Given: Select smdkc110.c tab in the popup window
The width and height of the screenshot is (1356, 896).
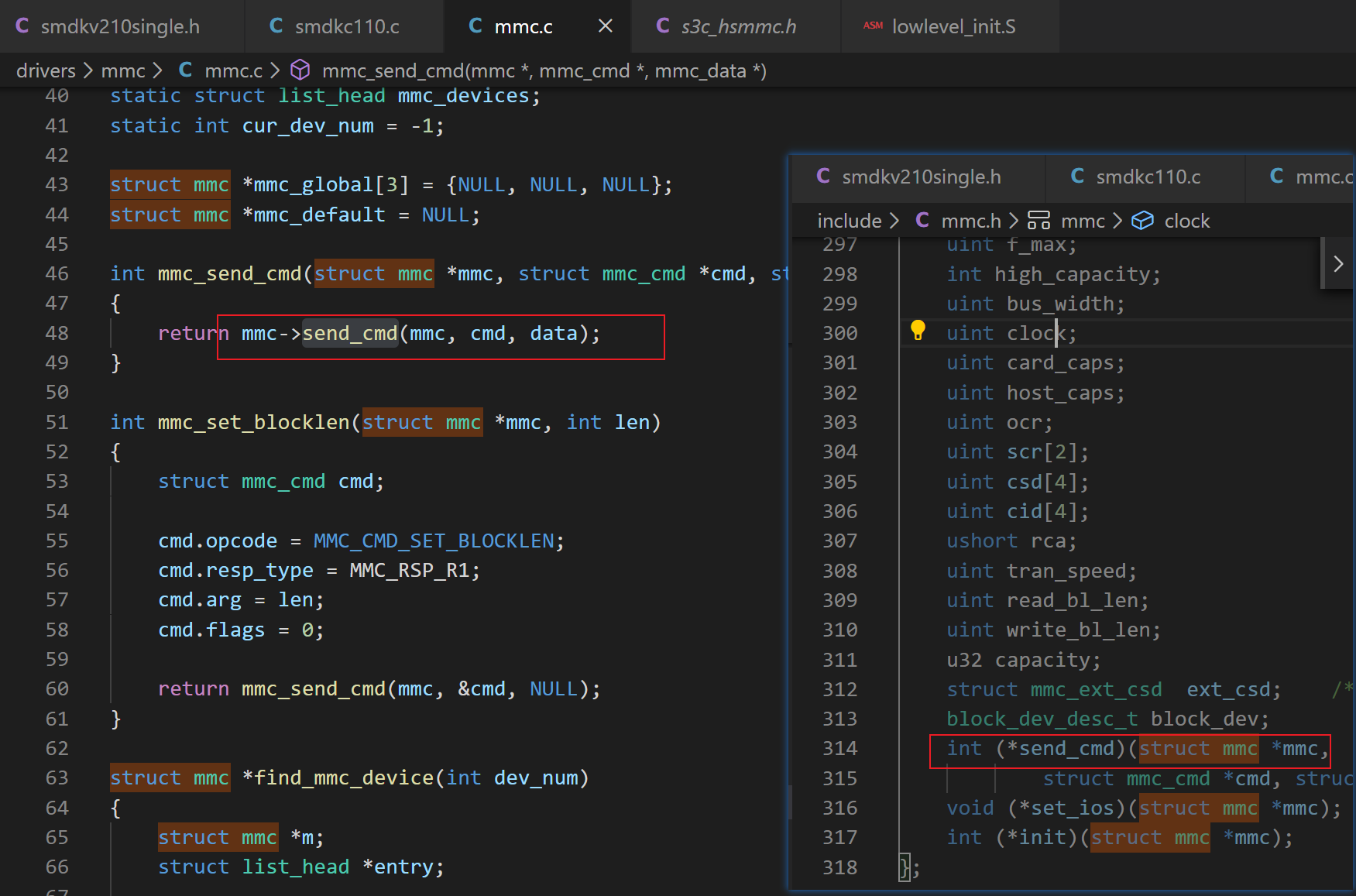Looking at the screenshot, I should click(1147, 177).
